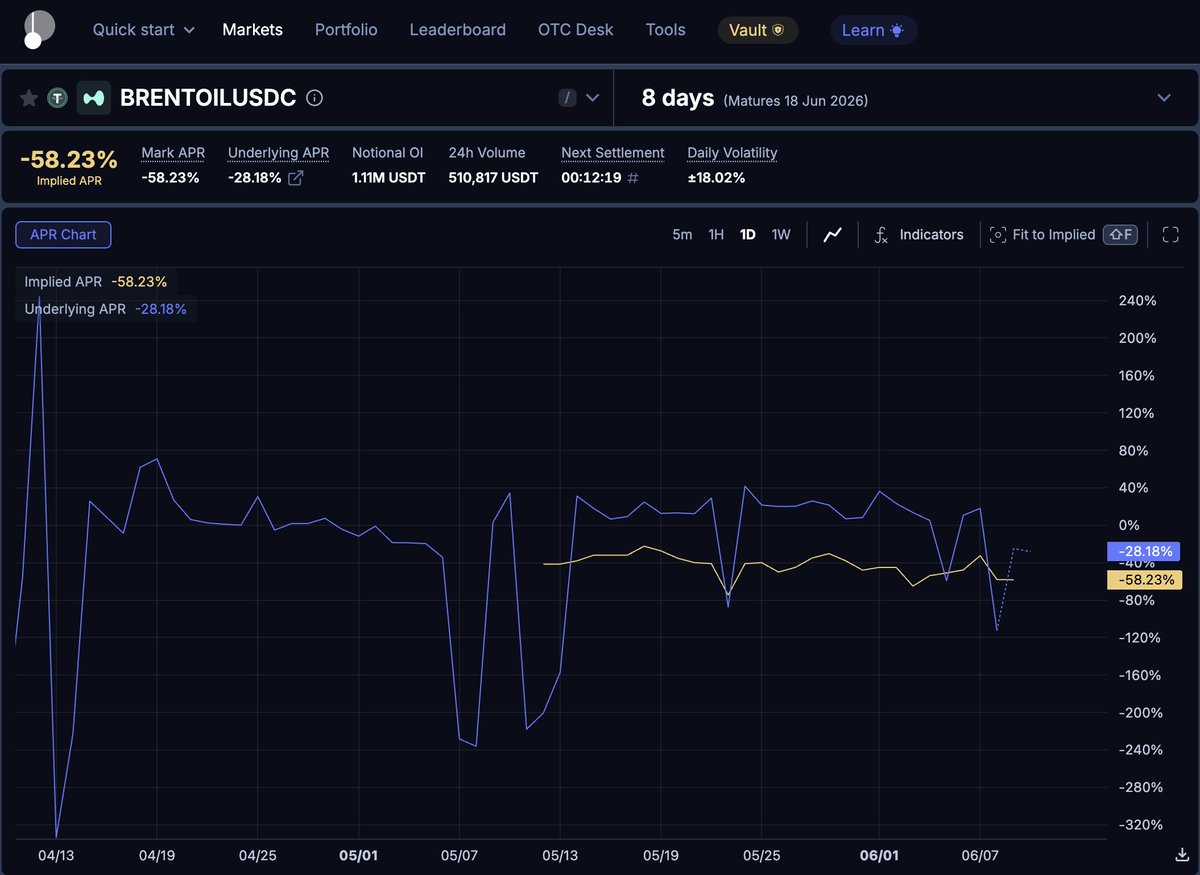Click the 8 days maturity label
The height and width of the screenshot is (875, 1200).
[678, 98]
